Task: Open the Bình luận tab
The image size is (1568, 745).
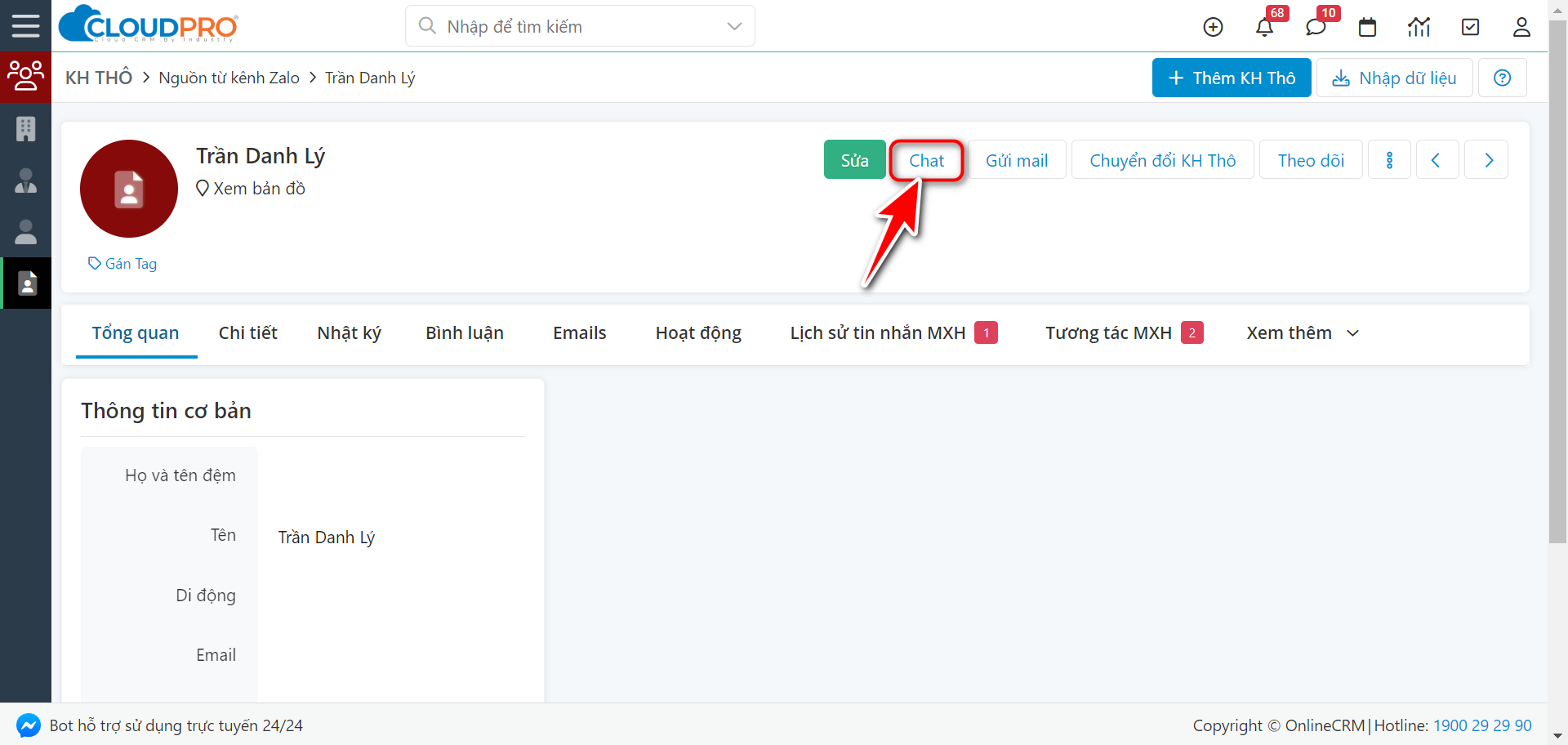Action: [x=465, y=333]
